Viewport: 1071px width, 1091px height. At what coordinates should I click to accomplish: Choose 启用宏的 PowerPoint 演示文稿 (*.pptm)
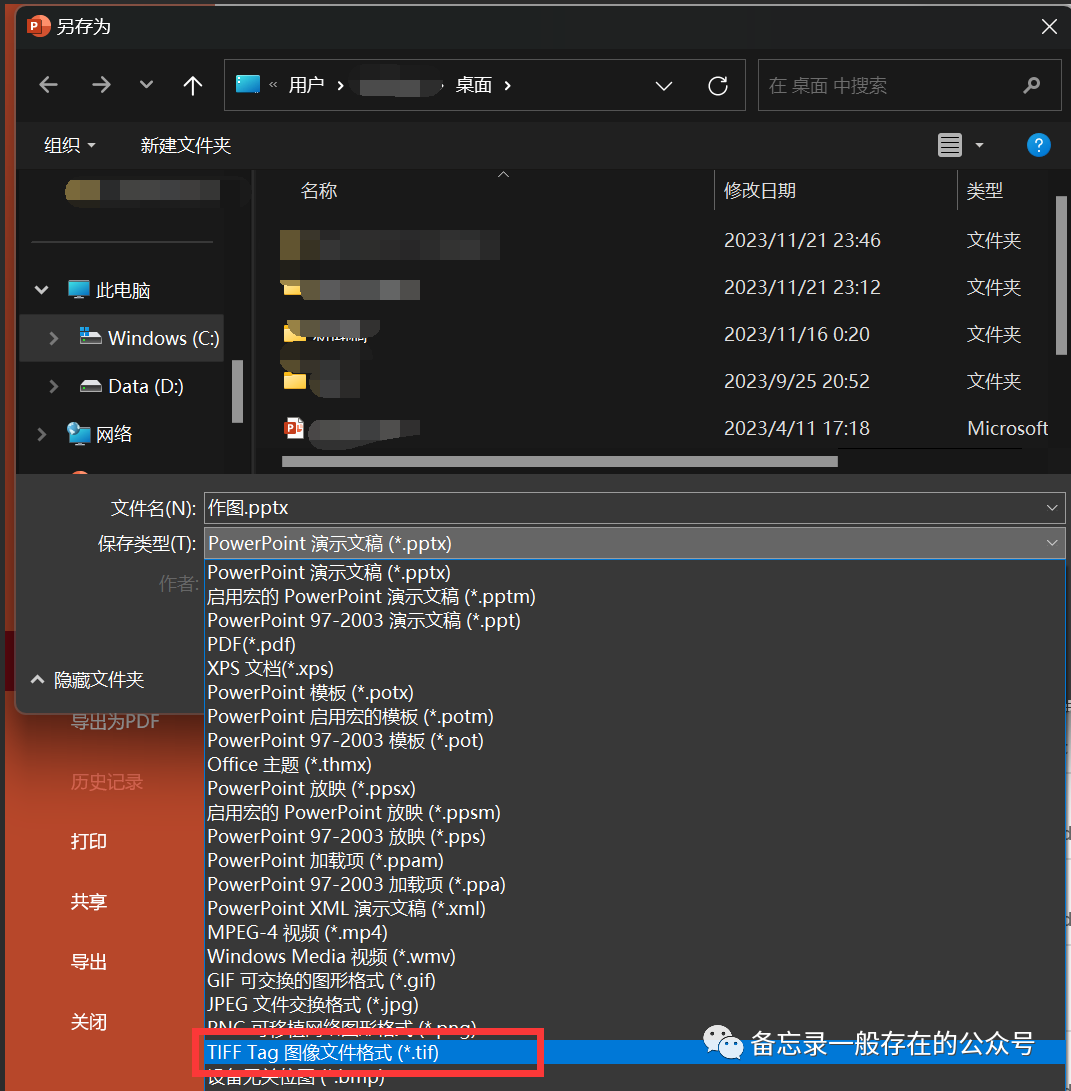tap(635, 597)
